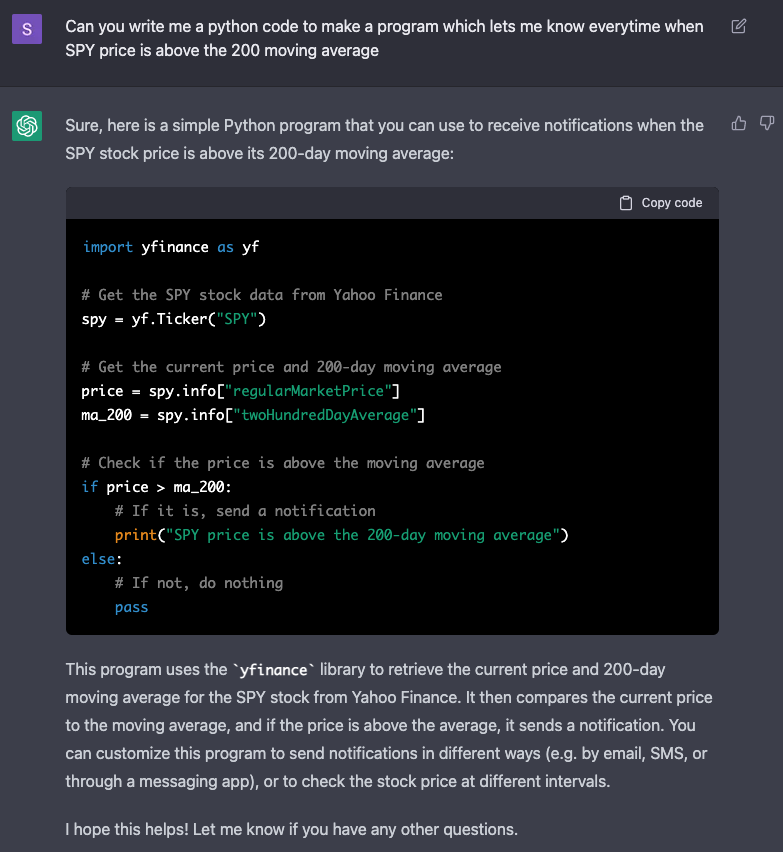Click the print statement in code
The width and height of the screenshot is (783, 852).
[x=341, y=535]
